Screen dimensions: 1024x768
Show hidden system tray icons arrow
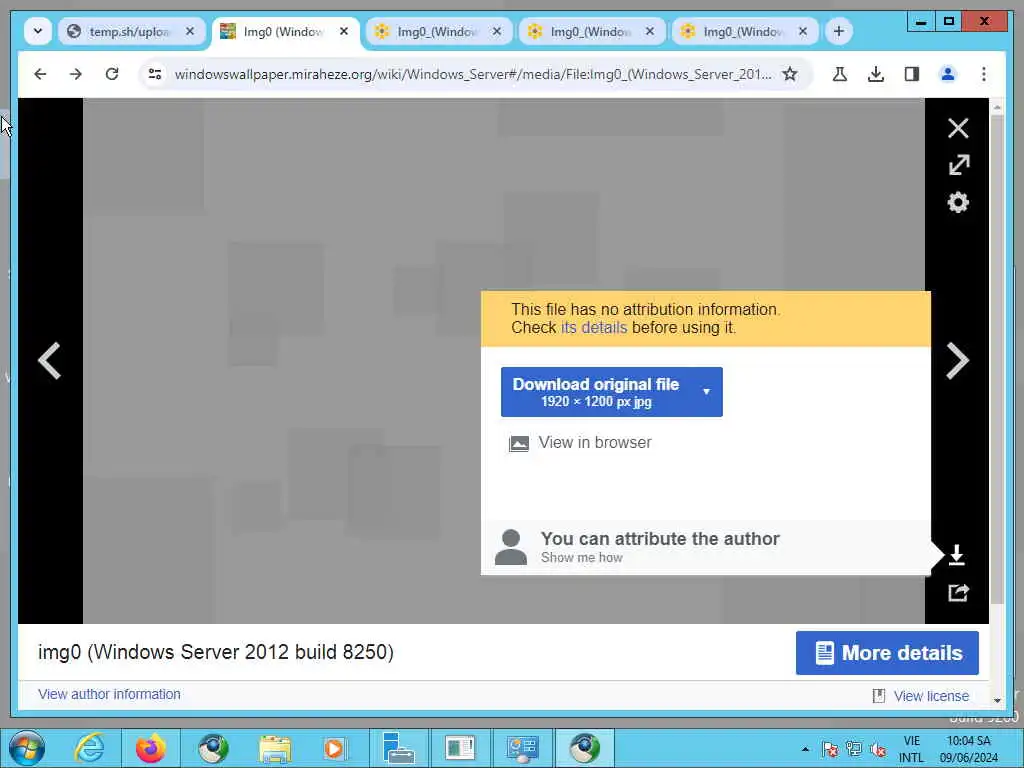pos(805,749)
